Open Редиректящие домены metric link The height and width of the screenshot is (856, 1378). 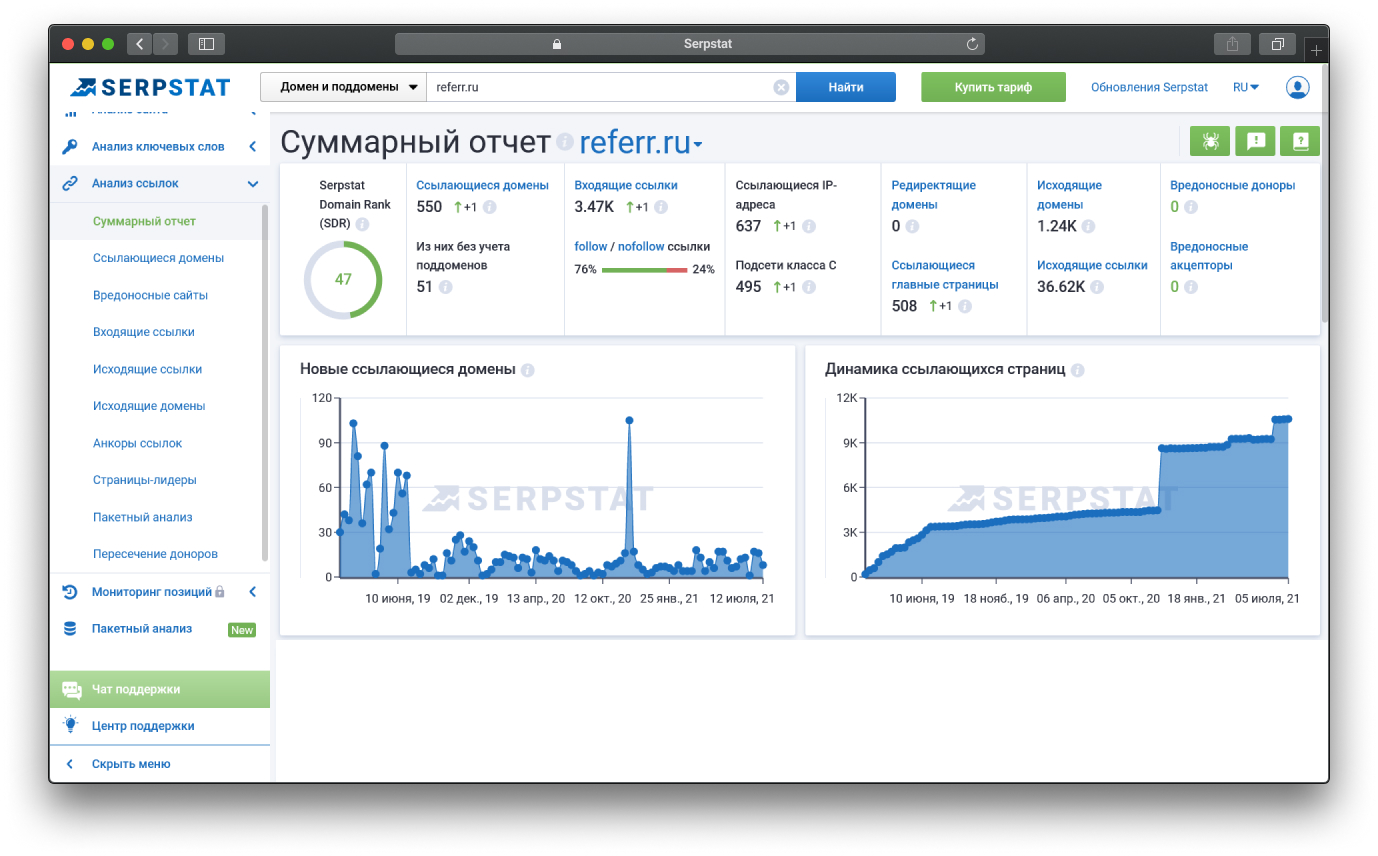[934, 194]
